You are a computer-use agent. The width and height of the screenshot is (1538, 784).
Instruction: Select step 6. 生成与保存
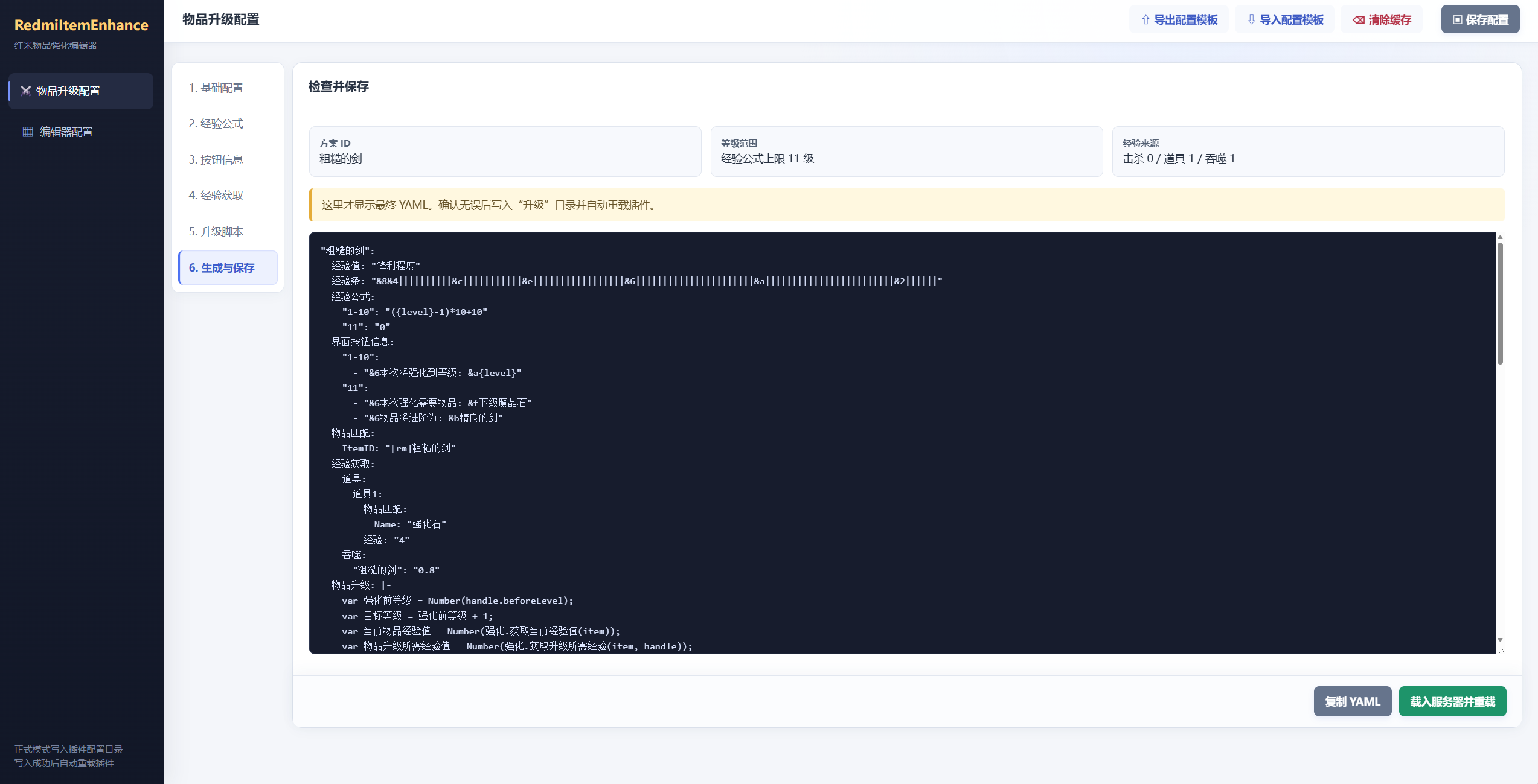tap(228, 268)
